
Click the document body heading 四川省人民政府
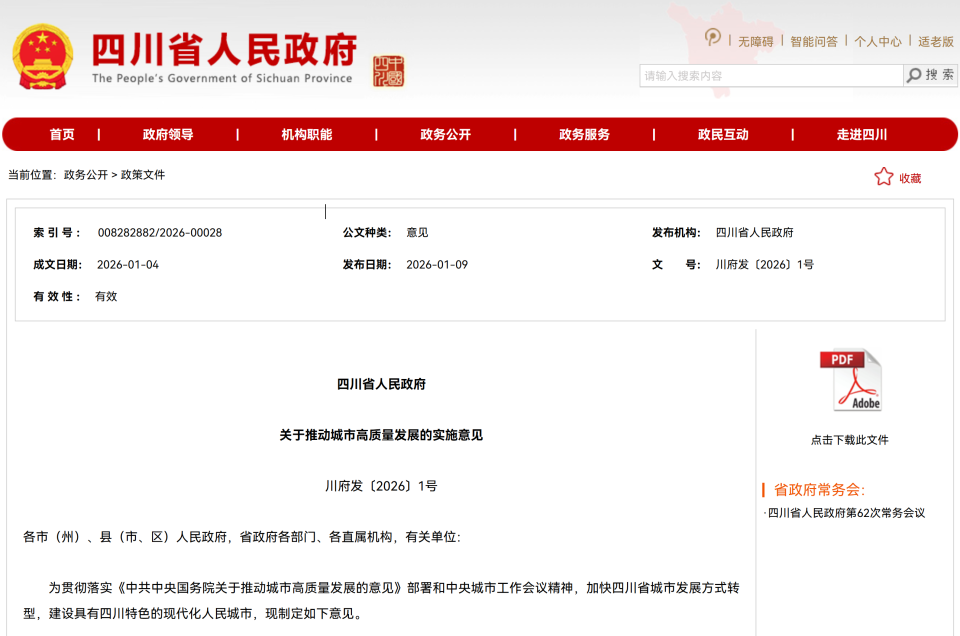[x=381, y=384]
